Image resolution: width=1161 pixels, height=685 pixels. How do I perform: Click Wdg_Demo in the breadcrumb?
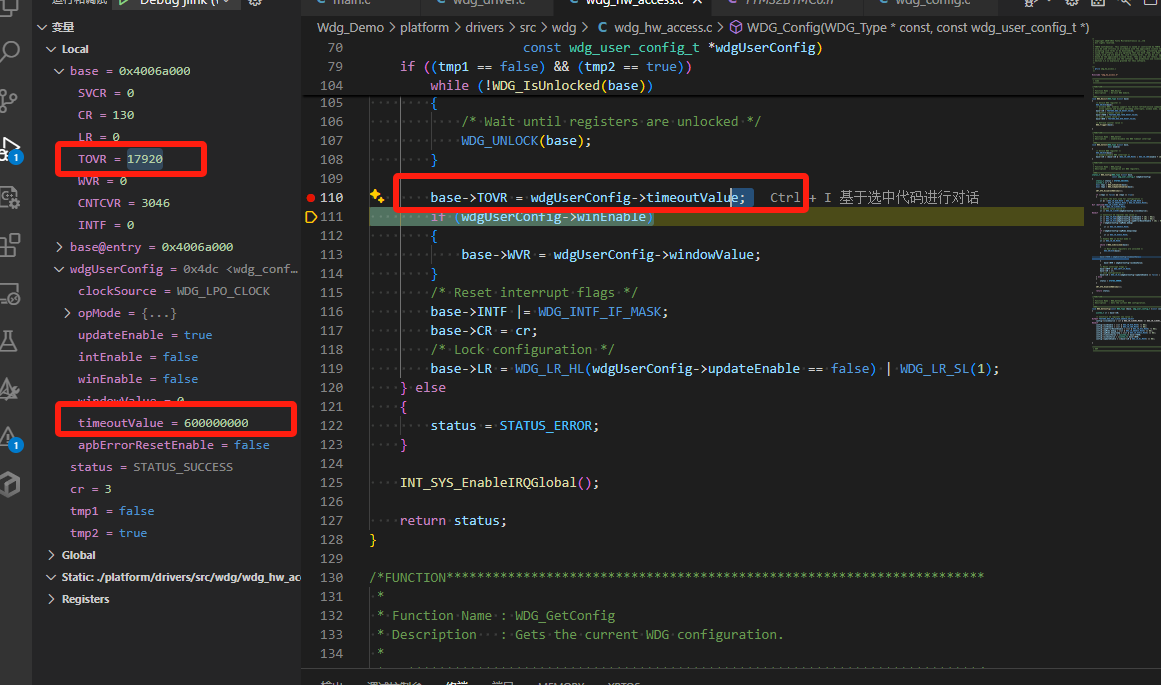click(x=350, y=27)
